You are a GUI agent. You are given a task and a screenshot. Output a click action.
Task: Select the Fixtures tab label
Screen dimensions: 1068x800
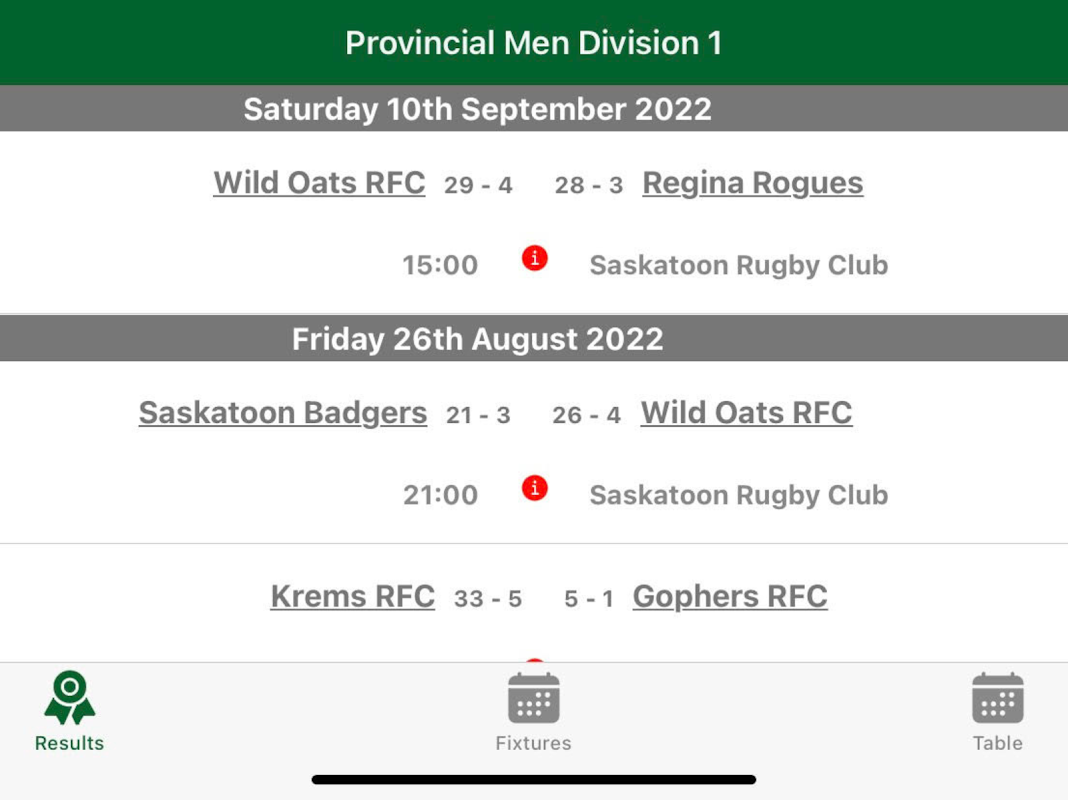[533, 743]
